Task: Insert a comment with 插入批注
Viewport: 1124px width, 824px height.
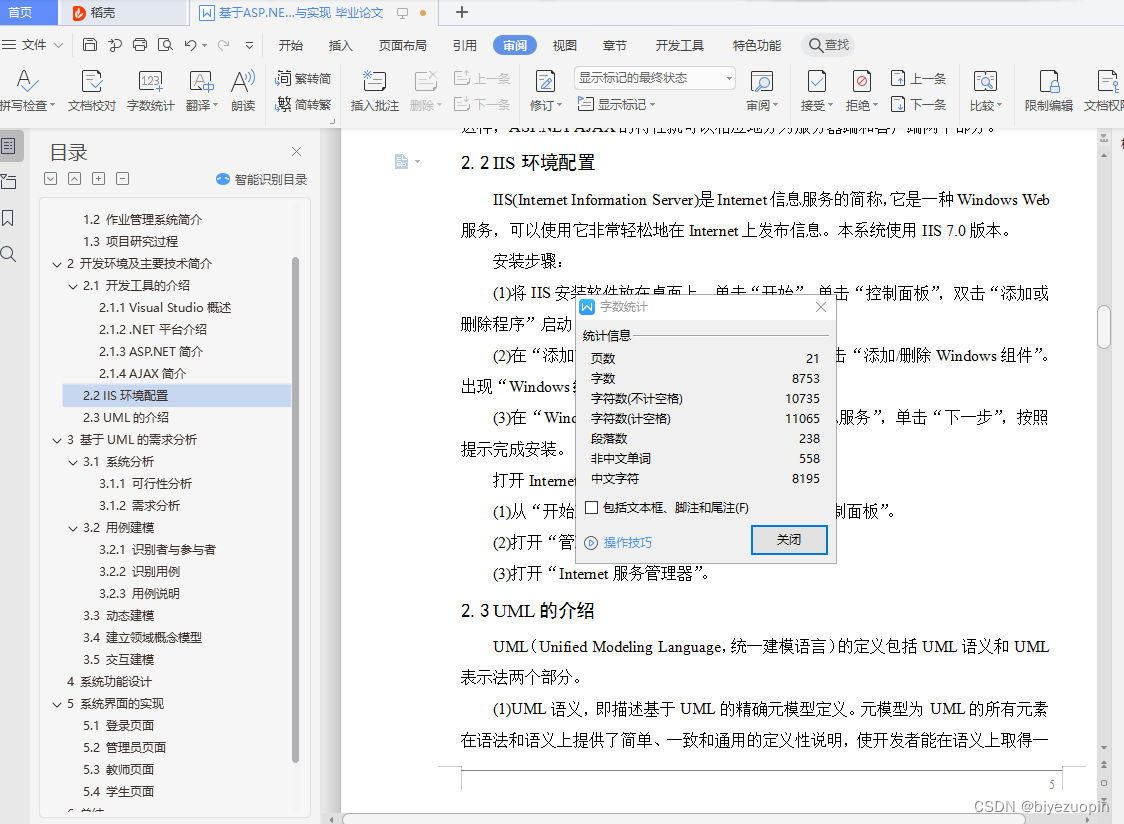Action: coord(374,90)
